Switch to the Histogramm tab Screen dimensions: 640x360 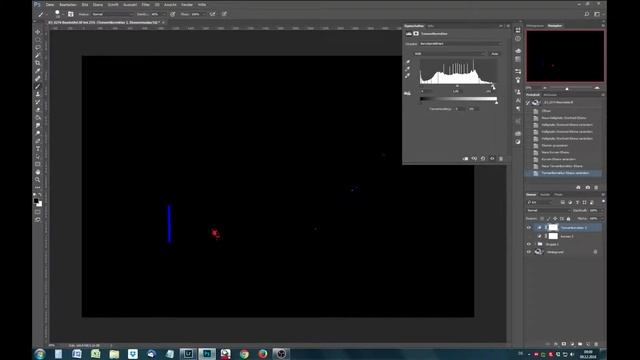pos(535,26)
